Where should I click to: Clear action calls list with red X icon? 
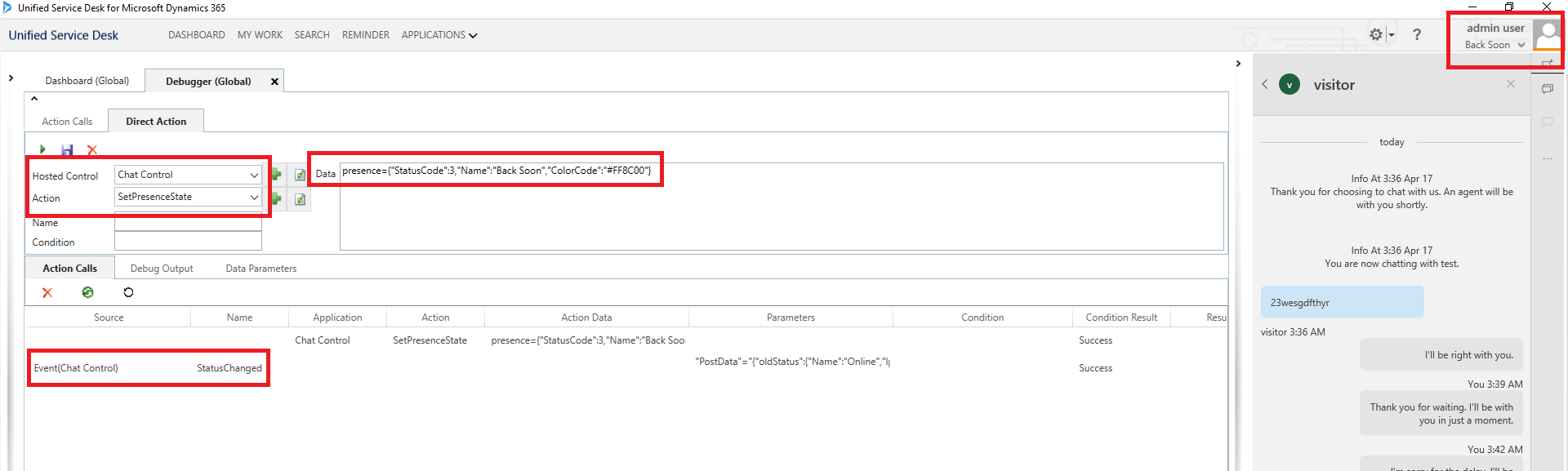click(47, 292)
